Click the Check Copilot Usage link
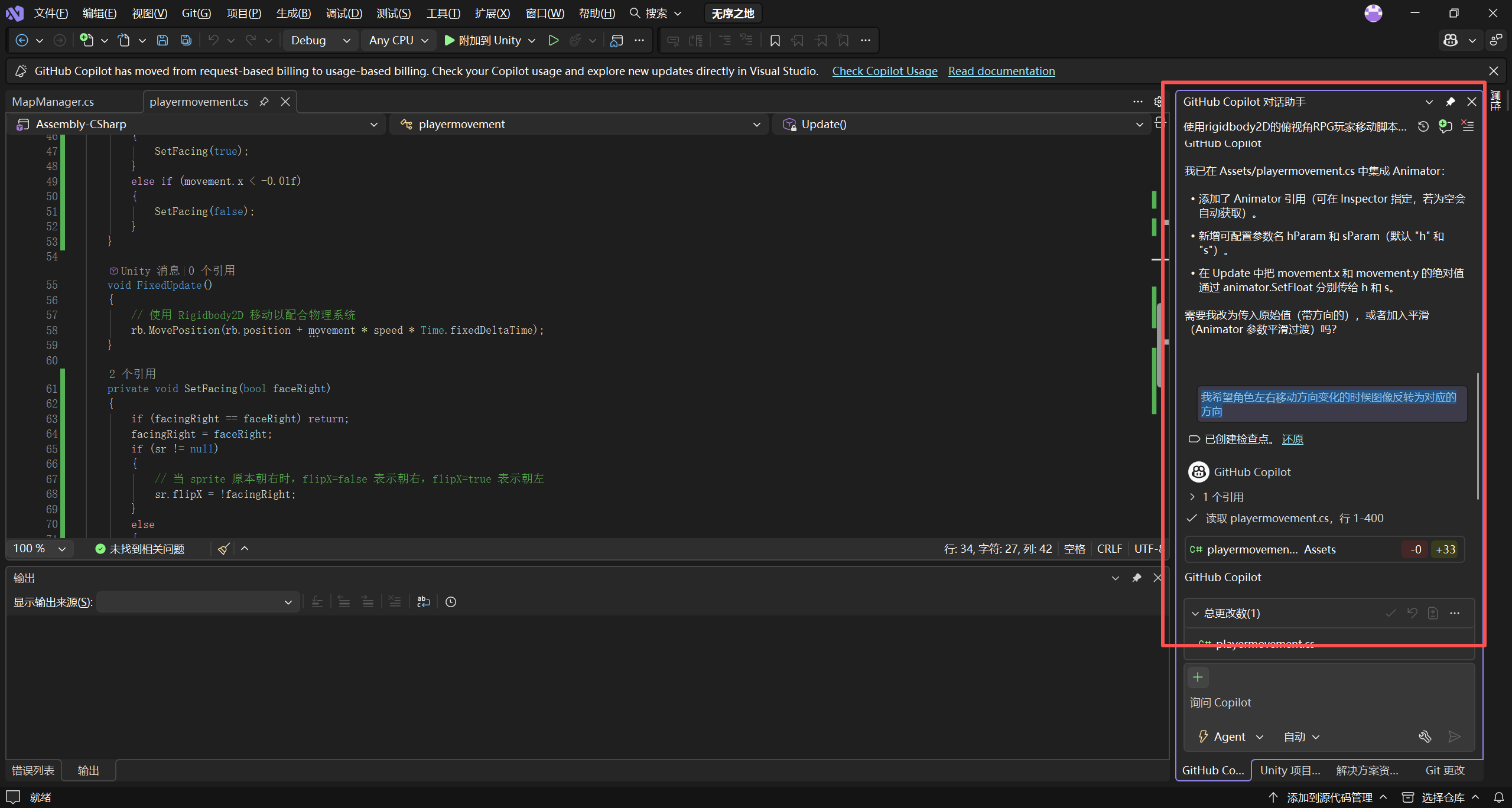 coord(885,71)
